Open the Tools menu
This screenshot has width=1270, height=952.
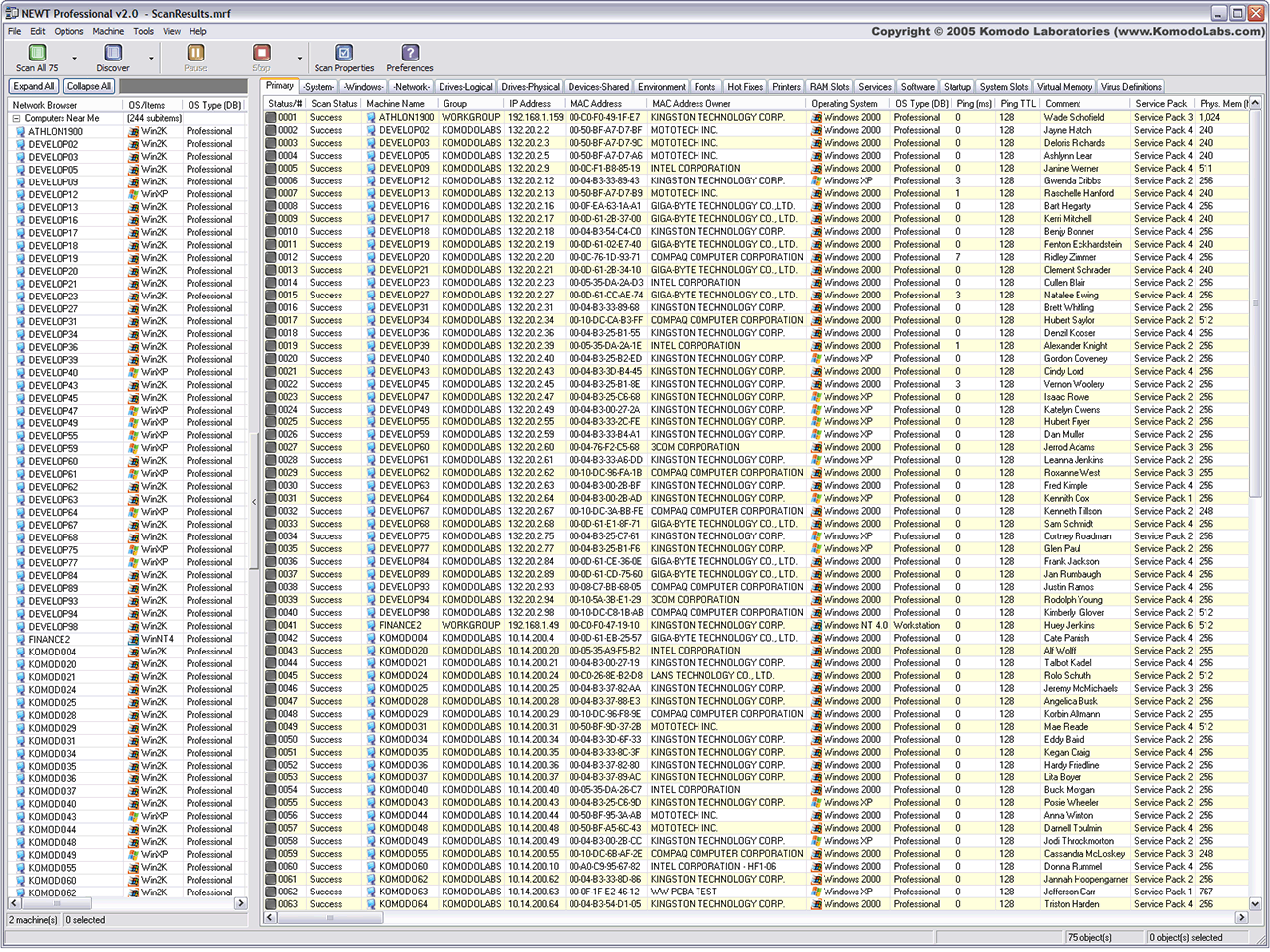pos(143,31)
